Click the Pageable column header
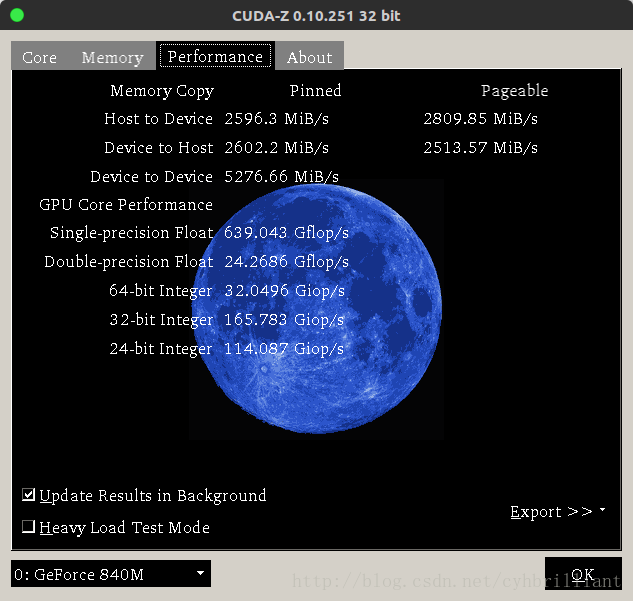This screenshot has height=601, width=633. (x=514, y=91)
